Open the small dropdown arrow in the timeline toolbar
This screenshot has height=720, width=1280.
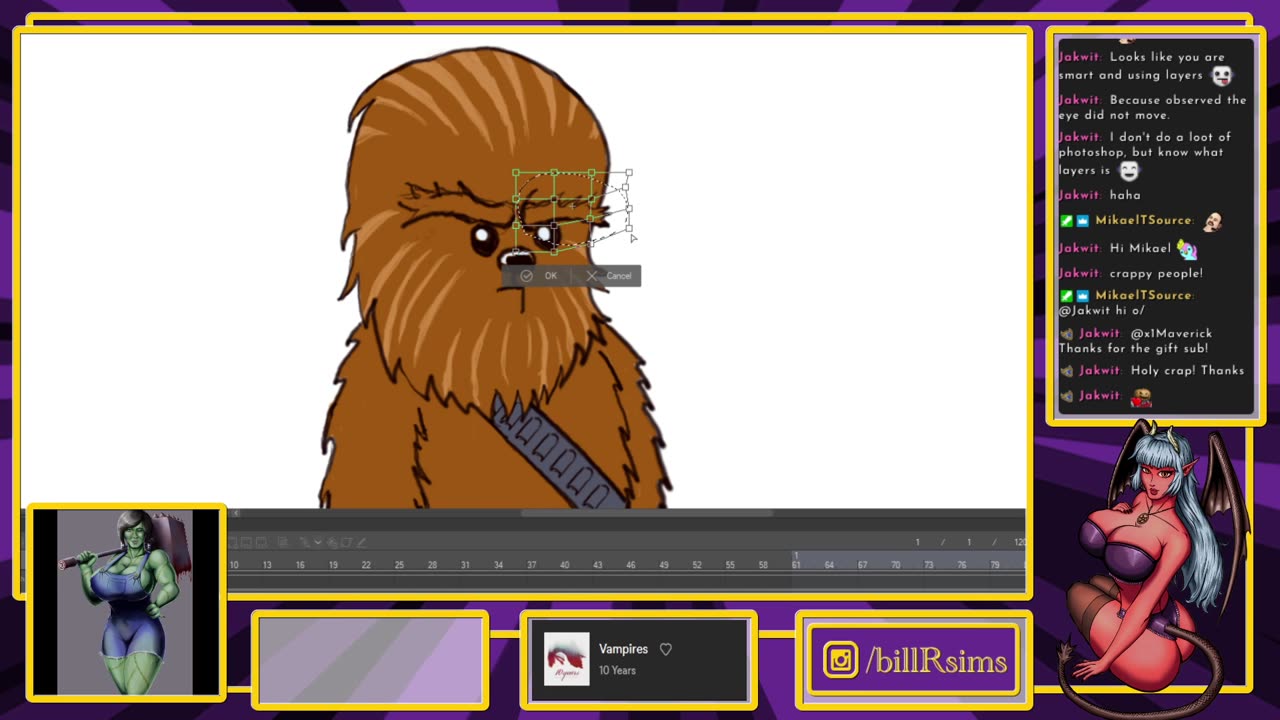(317, 542)
